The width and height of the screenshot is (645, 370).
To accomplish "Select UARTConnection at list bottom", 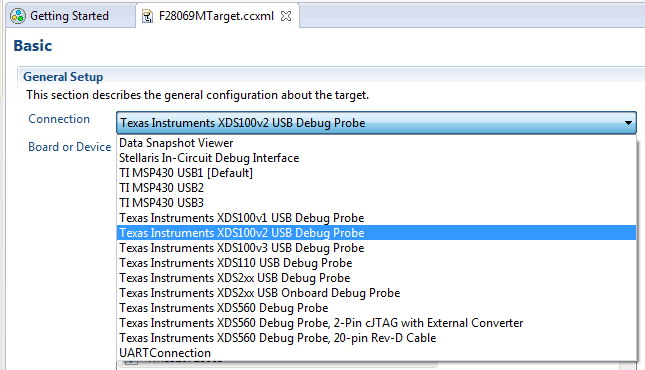I will (x=376, y=353).
